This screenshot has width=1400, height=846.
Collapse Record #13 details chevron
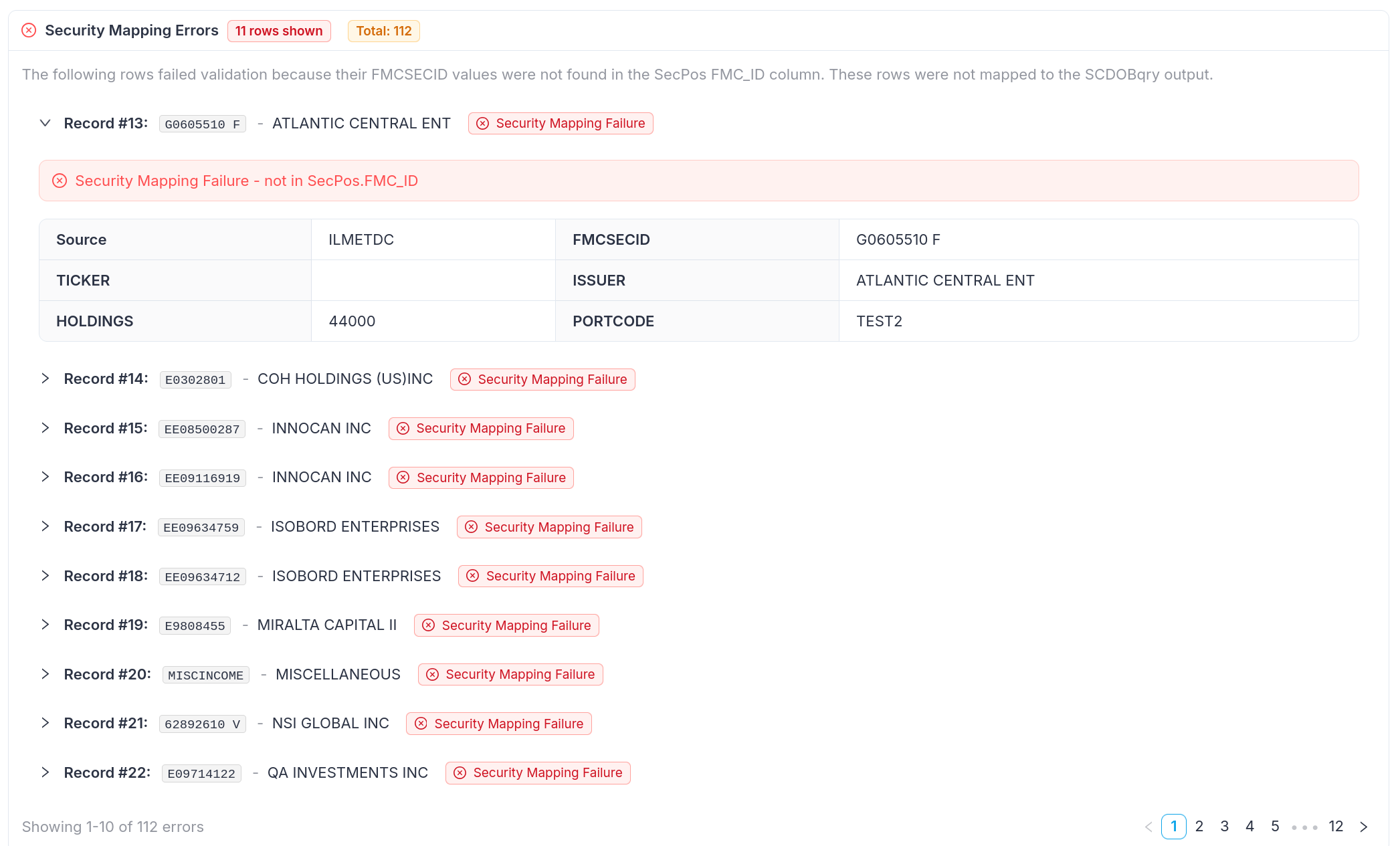coord(45,123)
